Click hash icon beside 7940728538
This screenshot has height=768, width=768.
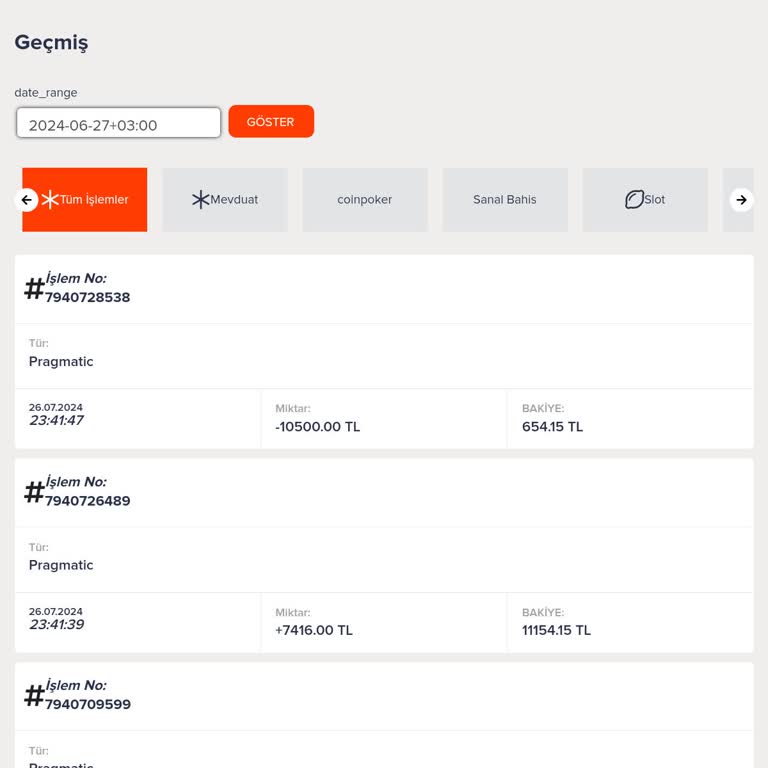click(x=34, y=288)
